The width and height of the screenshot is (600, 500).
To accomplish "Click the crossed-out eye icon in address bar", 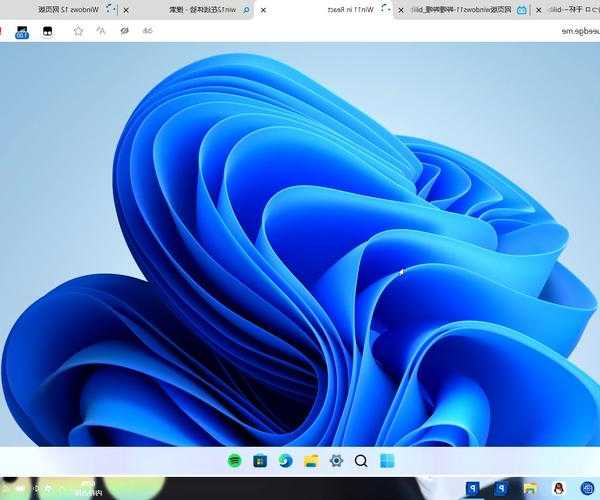I will coord(124,31).
